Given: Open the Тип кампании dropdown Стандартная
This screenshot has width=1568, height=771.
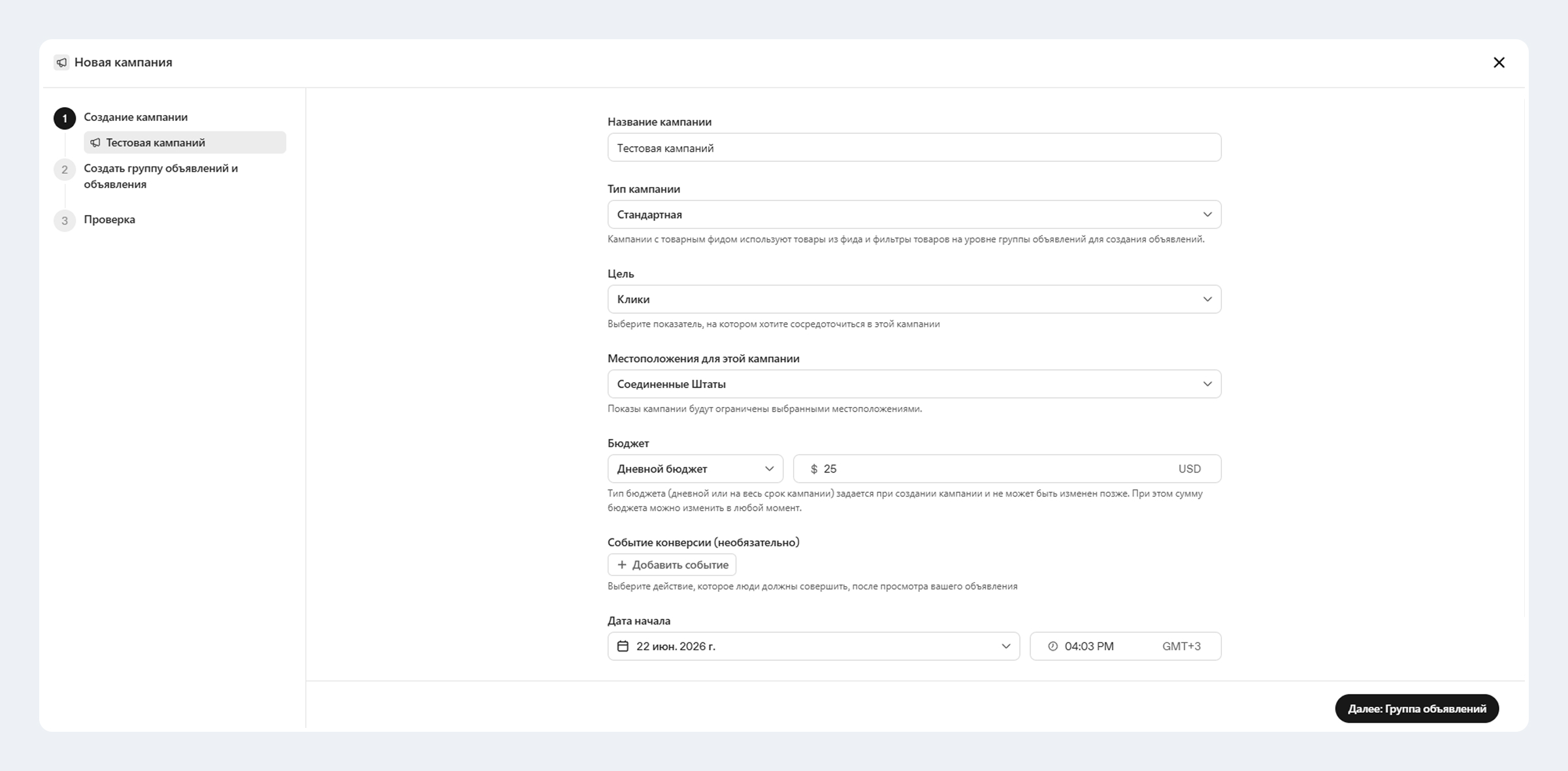Looking at the screenshot, I should click(914, 214).
